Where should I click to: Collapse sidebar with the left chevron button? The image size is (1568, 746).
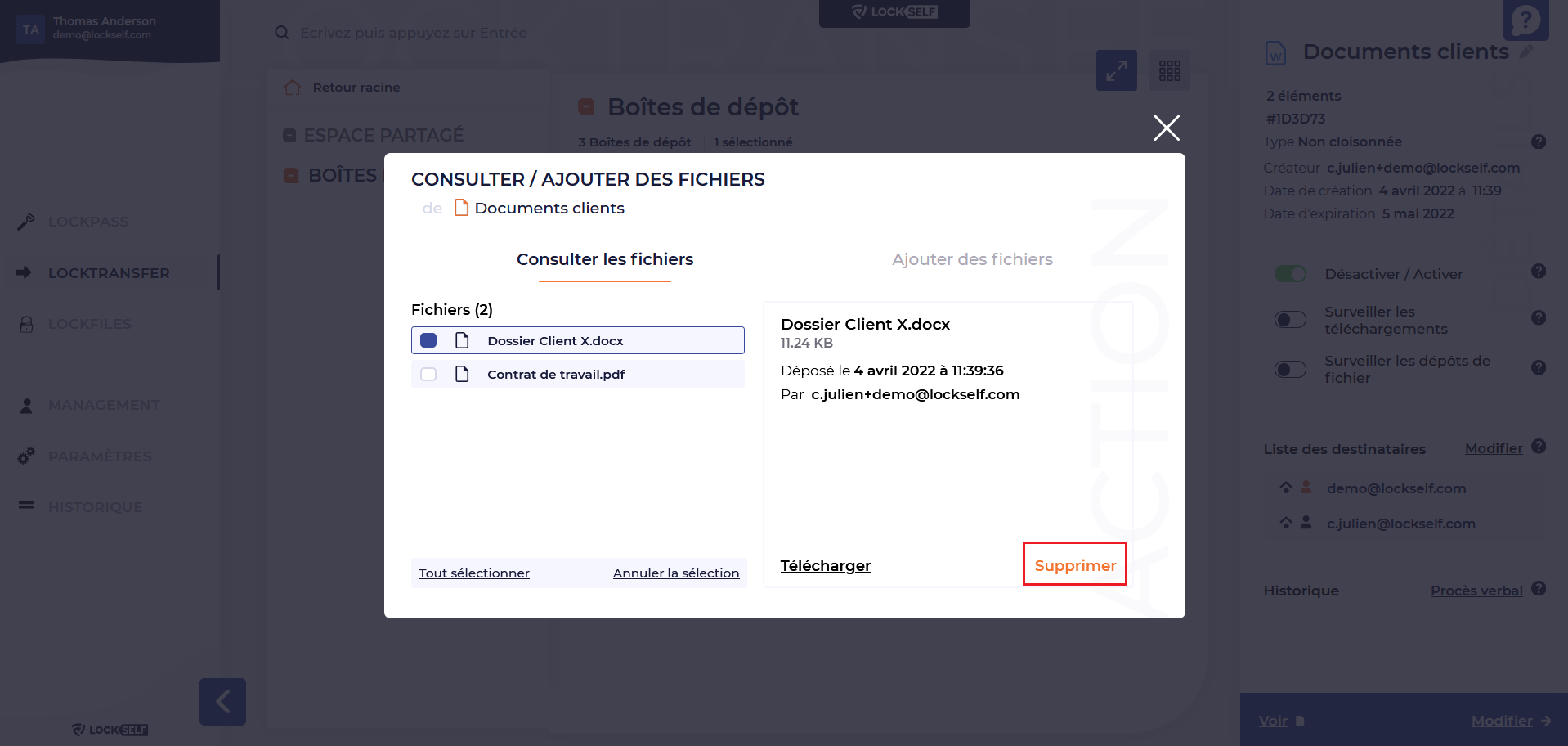[x=222, y=701]
